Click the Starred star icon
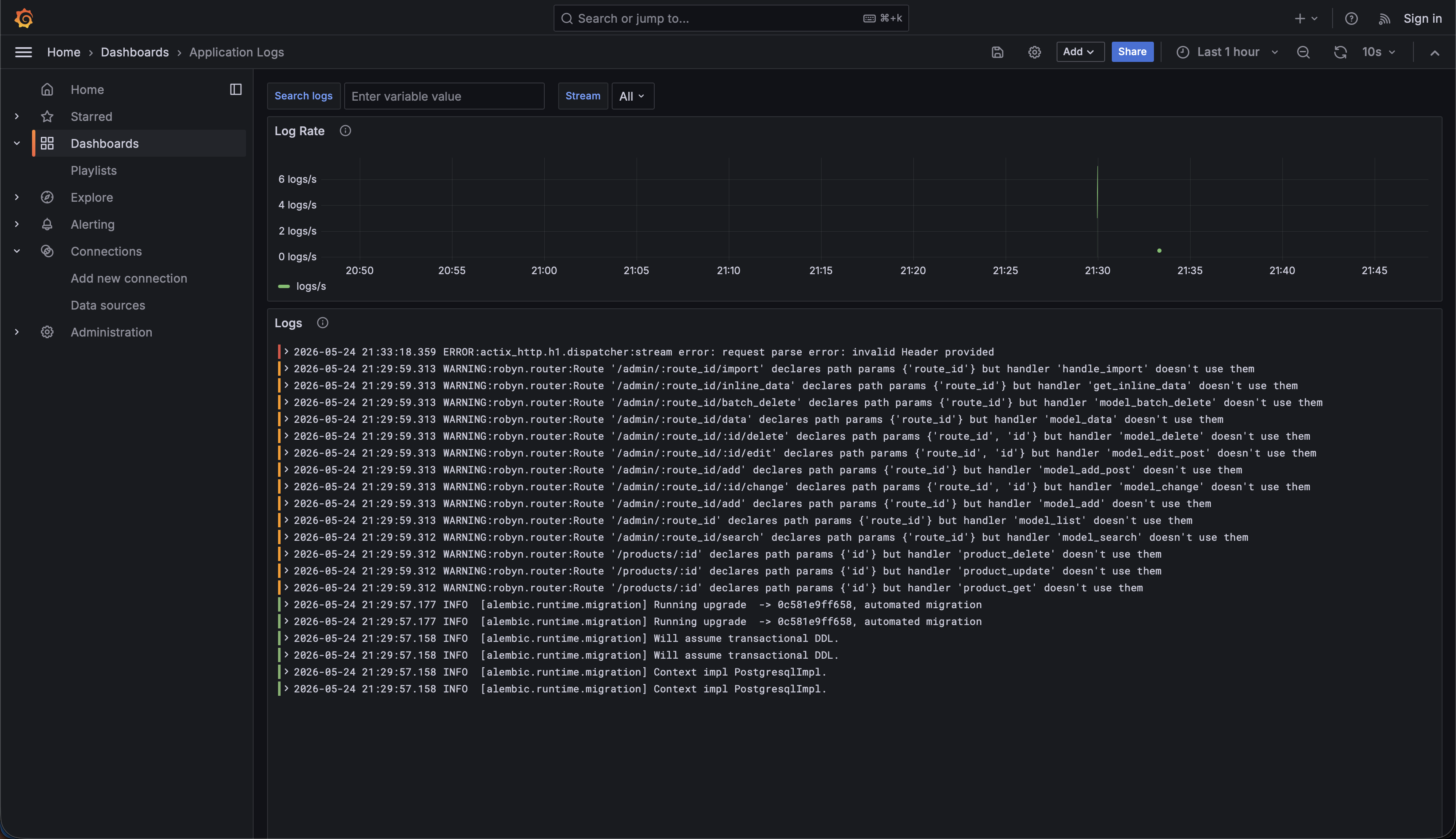 click(47, 116)
